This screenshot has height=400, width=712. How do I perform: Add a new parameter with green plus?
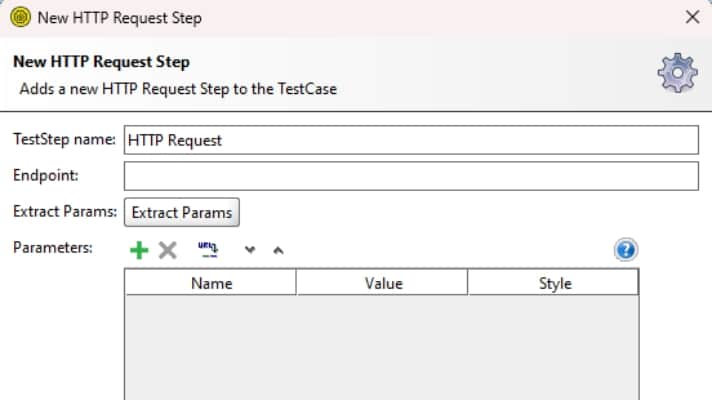tap(139, 250)
